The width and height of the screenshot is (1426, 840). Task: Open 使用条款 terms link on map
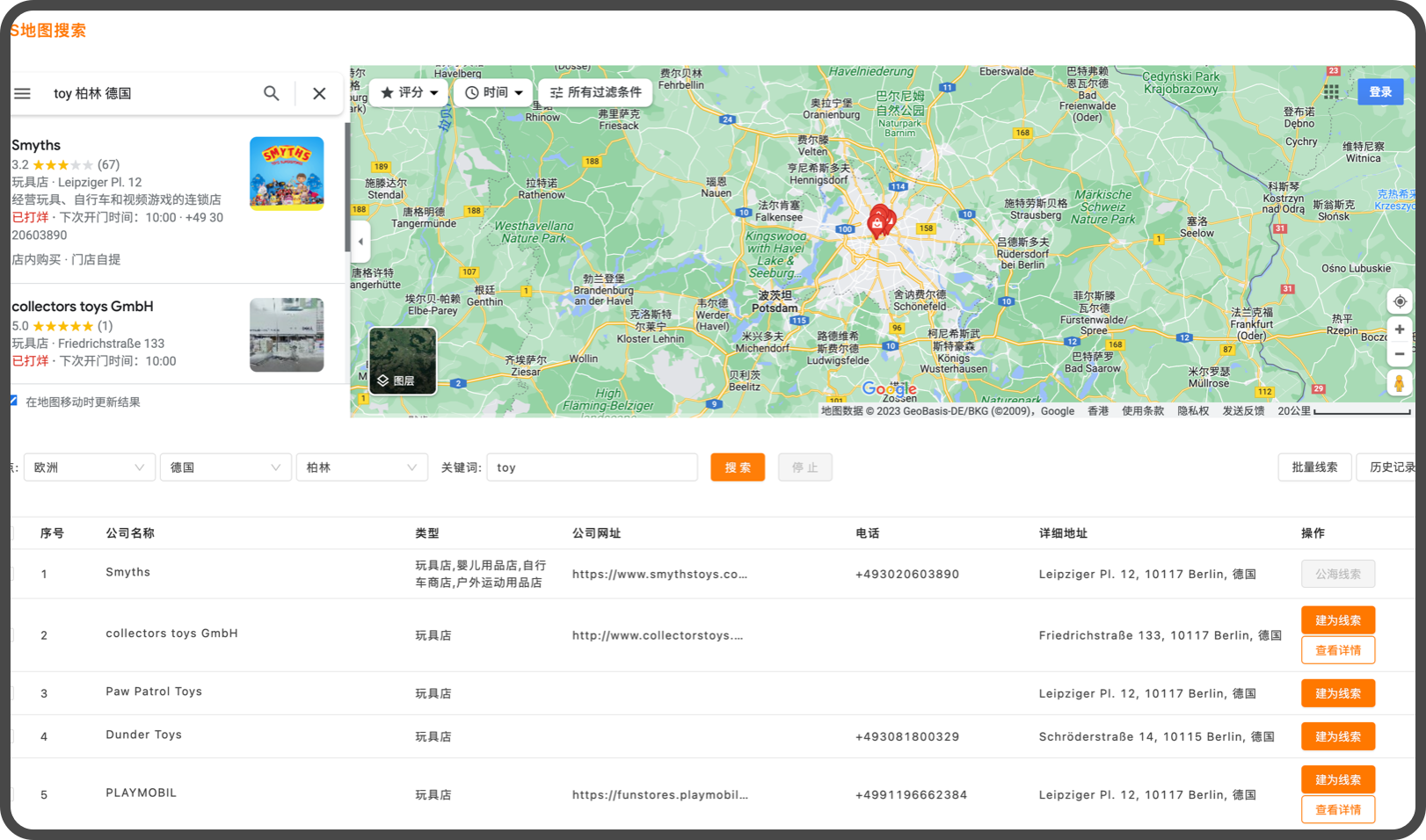tap(1143, 410)
